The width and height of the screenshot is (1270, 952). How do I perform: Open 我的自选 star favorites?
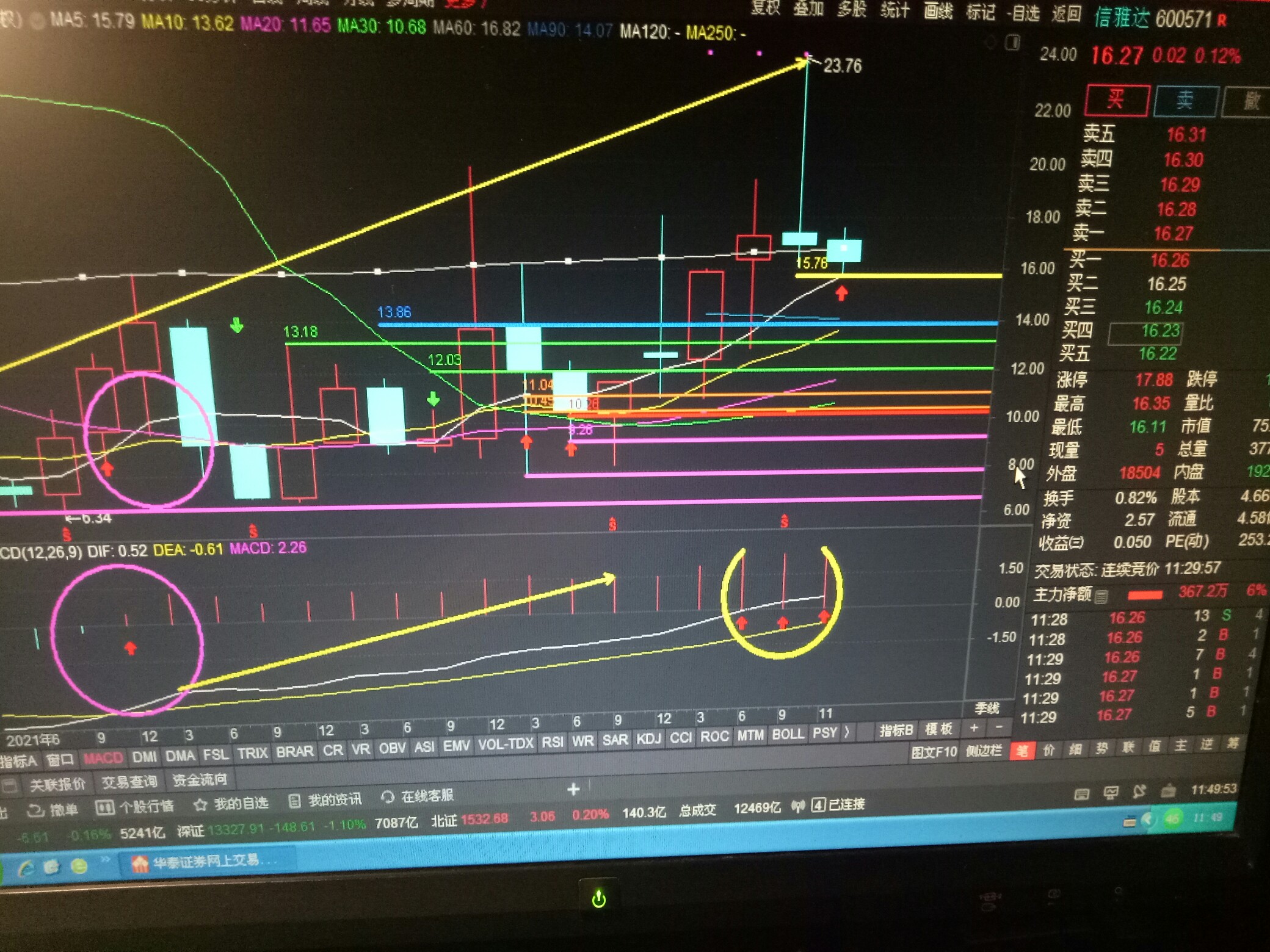[x=200, y=805]
